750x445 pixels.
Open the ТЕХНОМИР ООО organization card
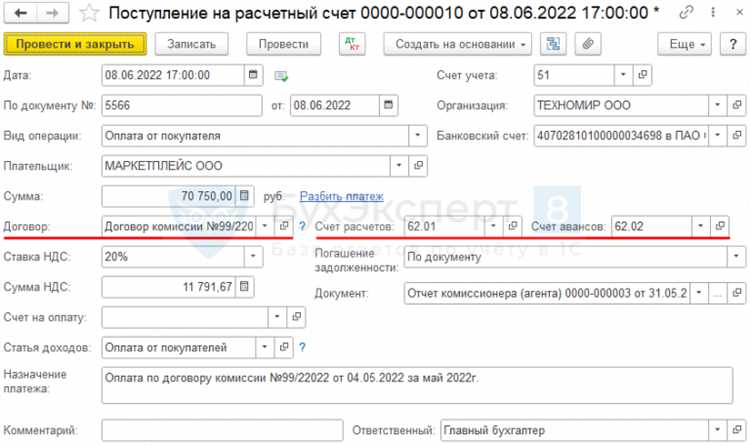point(737,105)
